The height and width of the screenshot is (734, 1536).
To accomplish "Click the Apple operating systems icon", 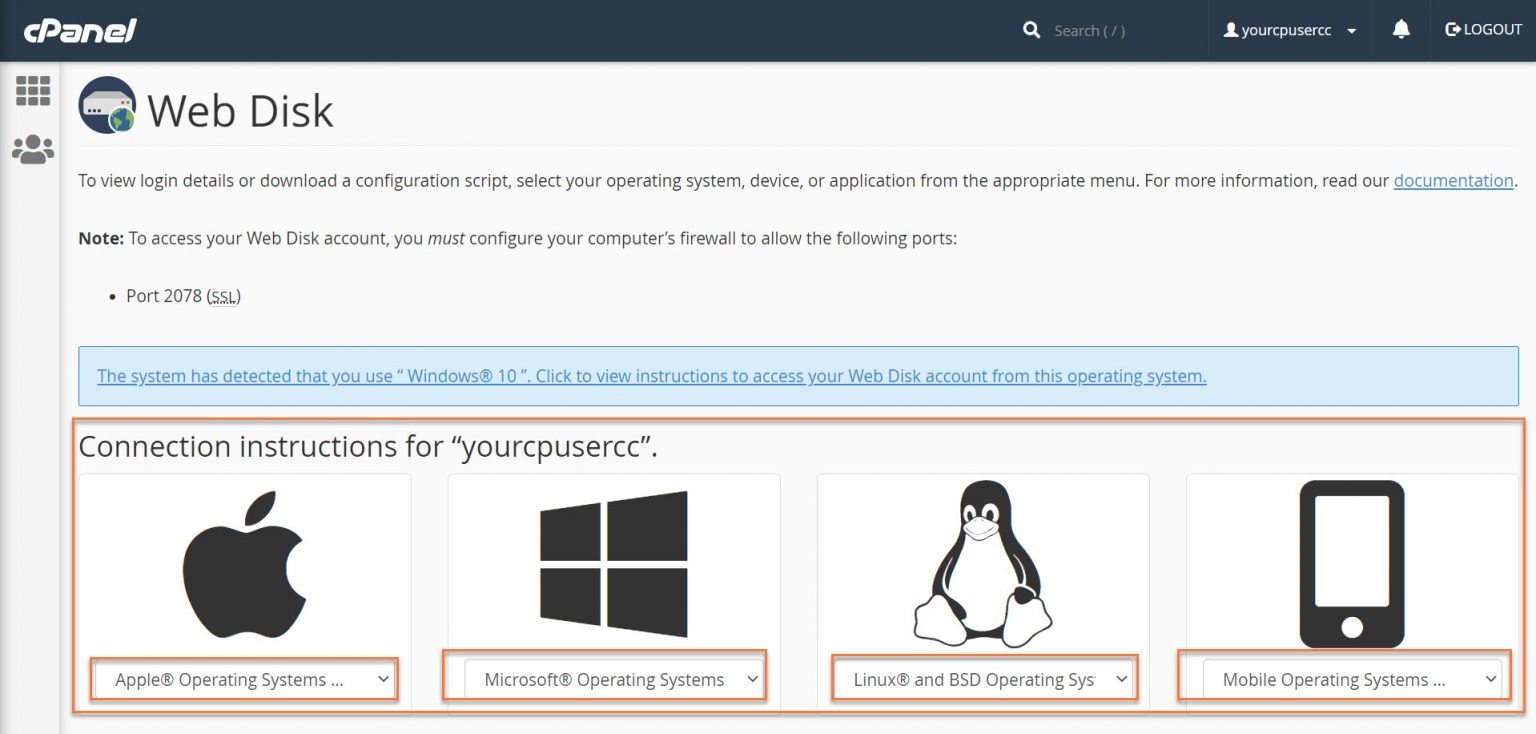I will pos(243,560).
